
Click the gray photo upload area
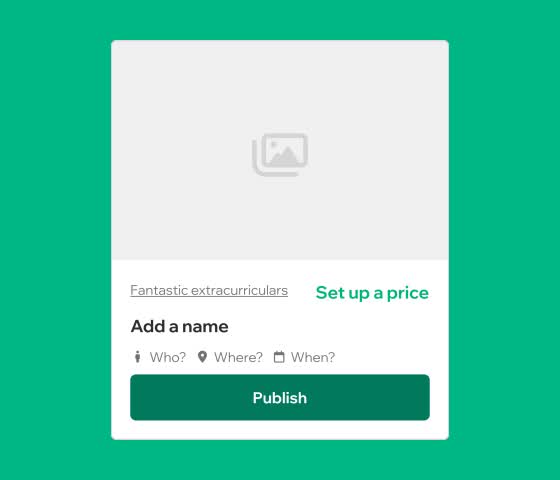click(280, 150)
